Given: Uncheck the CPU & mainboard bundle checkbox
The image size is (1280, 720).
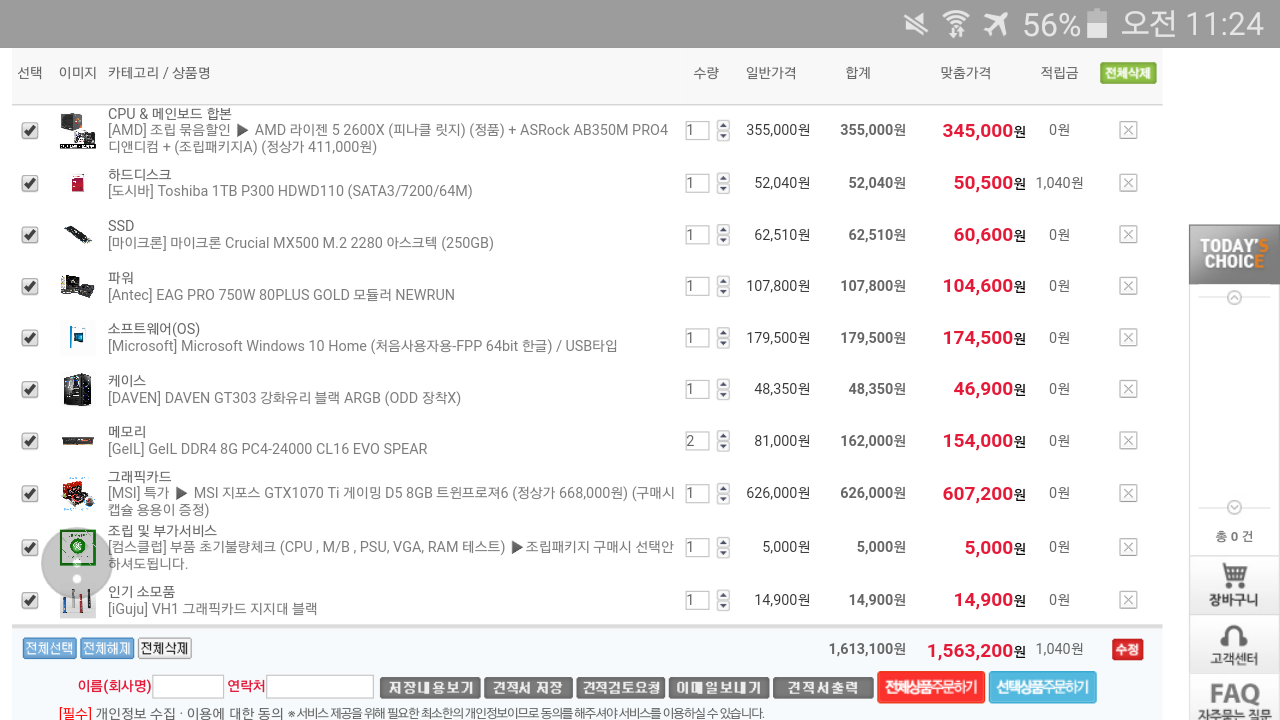Looking at the screenshot, I should pos(30,131).
